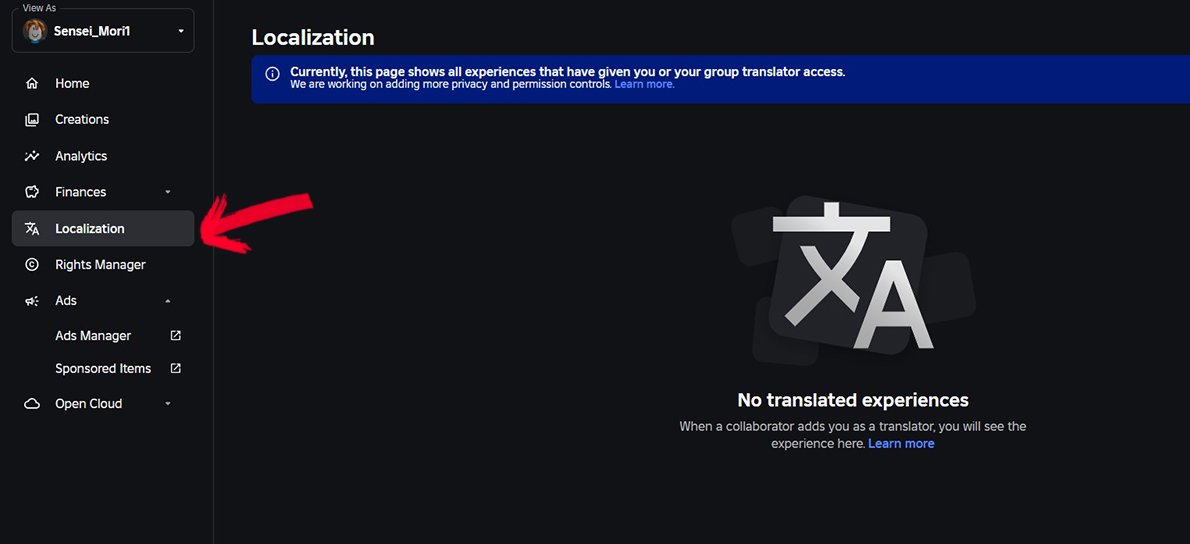The width and height of the screenshot is (1190, 544).
Task: Click the Finances piggy bank icon
Action: pyautogui.click(x=32, y=192)
